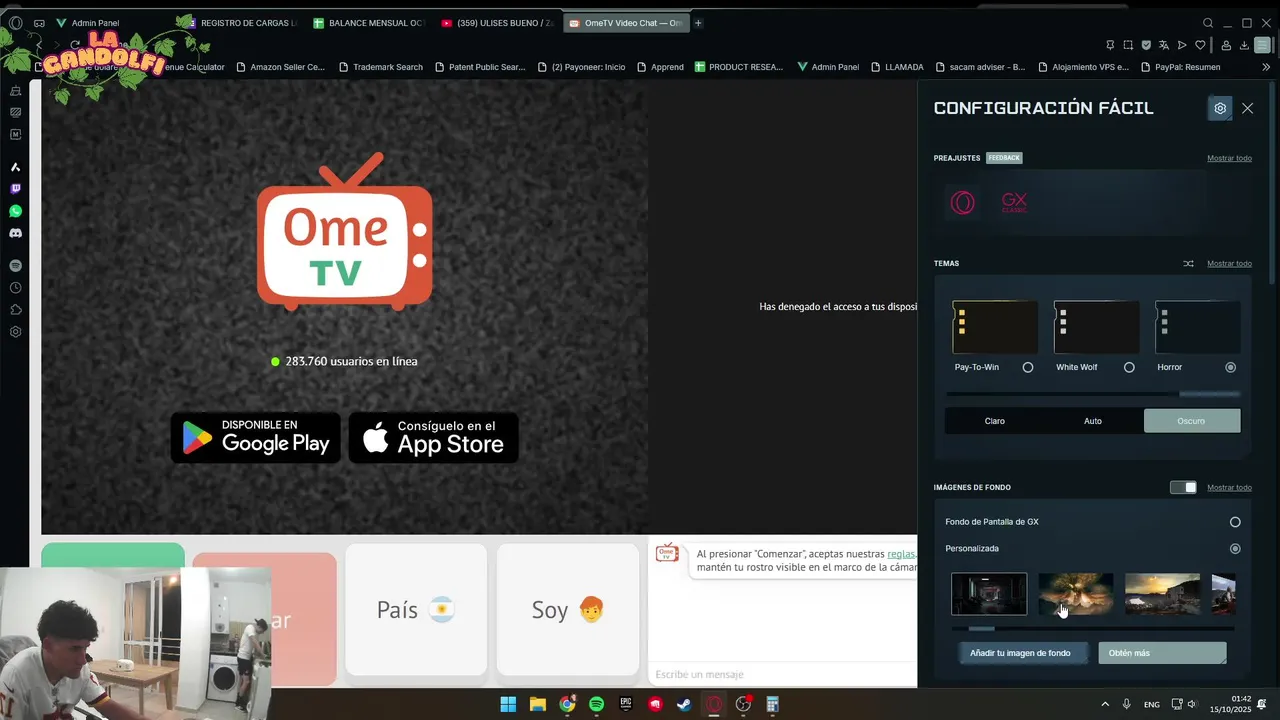This screenshot has height=720, width=1280.
Task: Open Spotify player in the sidebar
Action: tap(15, 266)
